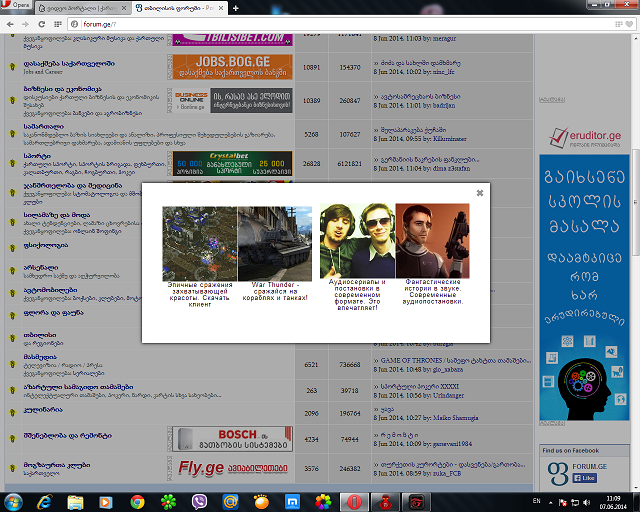Open last poster Maiko Shamugia profile

[x=456, y=418]
